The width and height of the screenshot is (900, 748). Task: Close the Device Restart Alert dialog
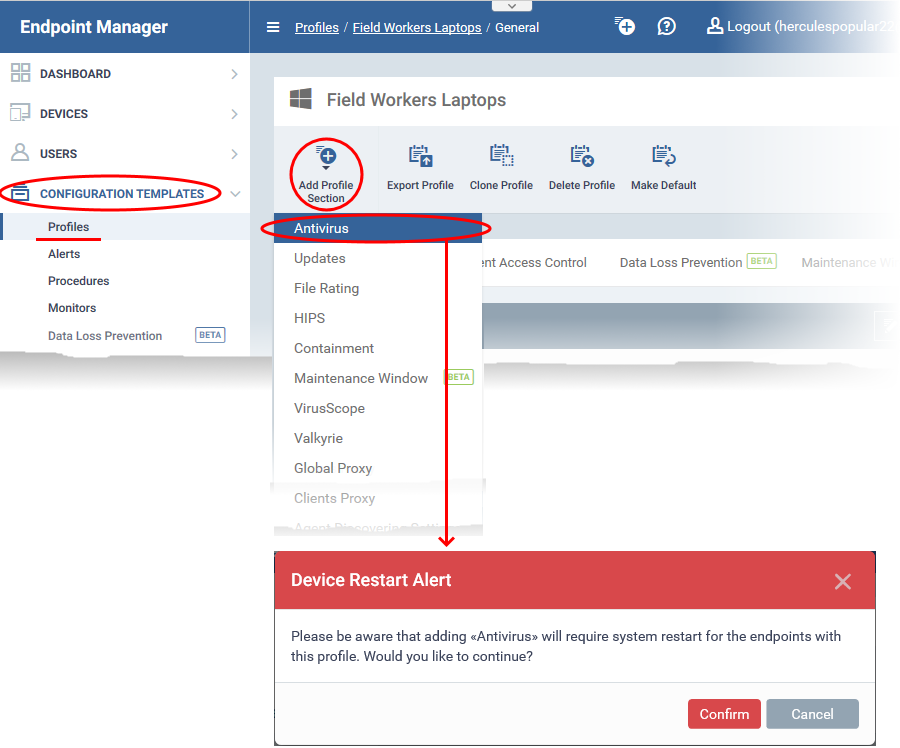point(843,581)
